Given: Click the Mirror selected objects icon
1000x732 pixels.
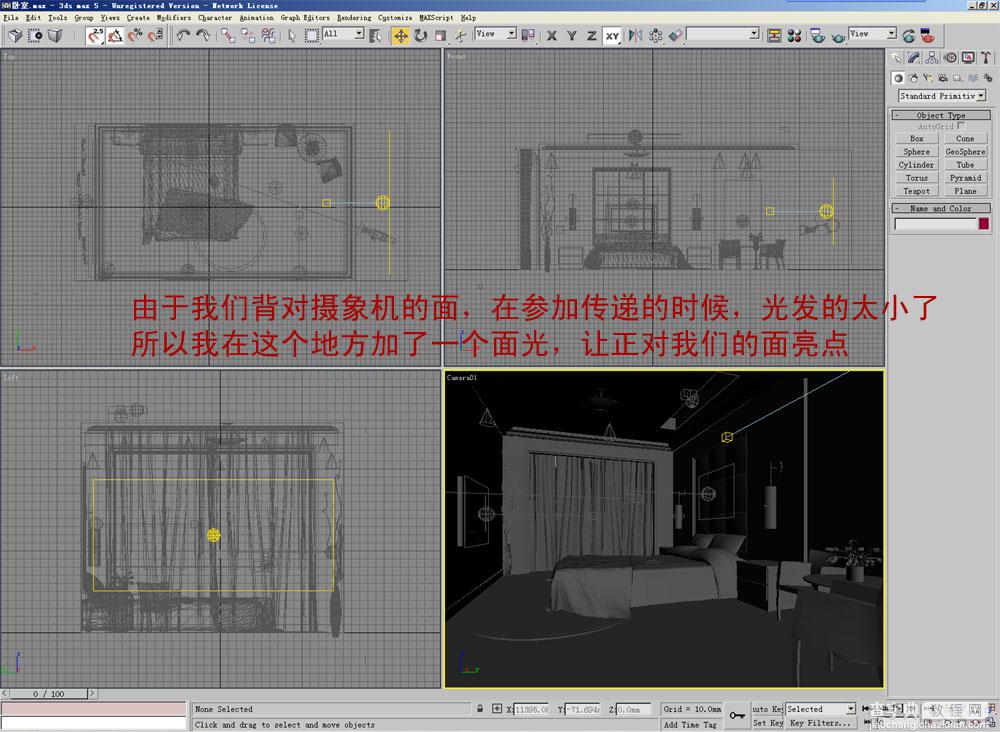Looking at the screenshot, I should pyautogui.click(x=635, y=36).
